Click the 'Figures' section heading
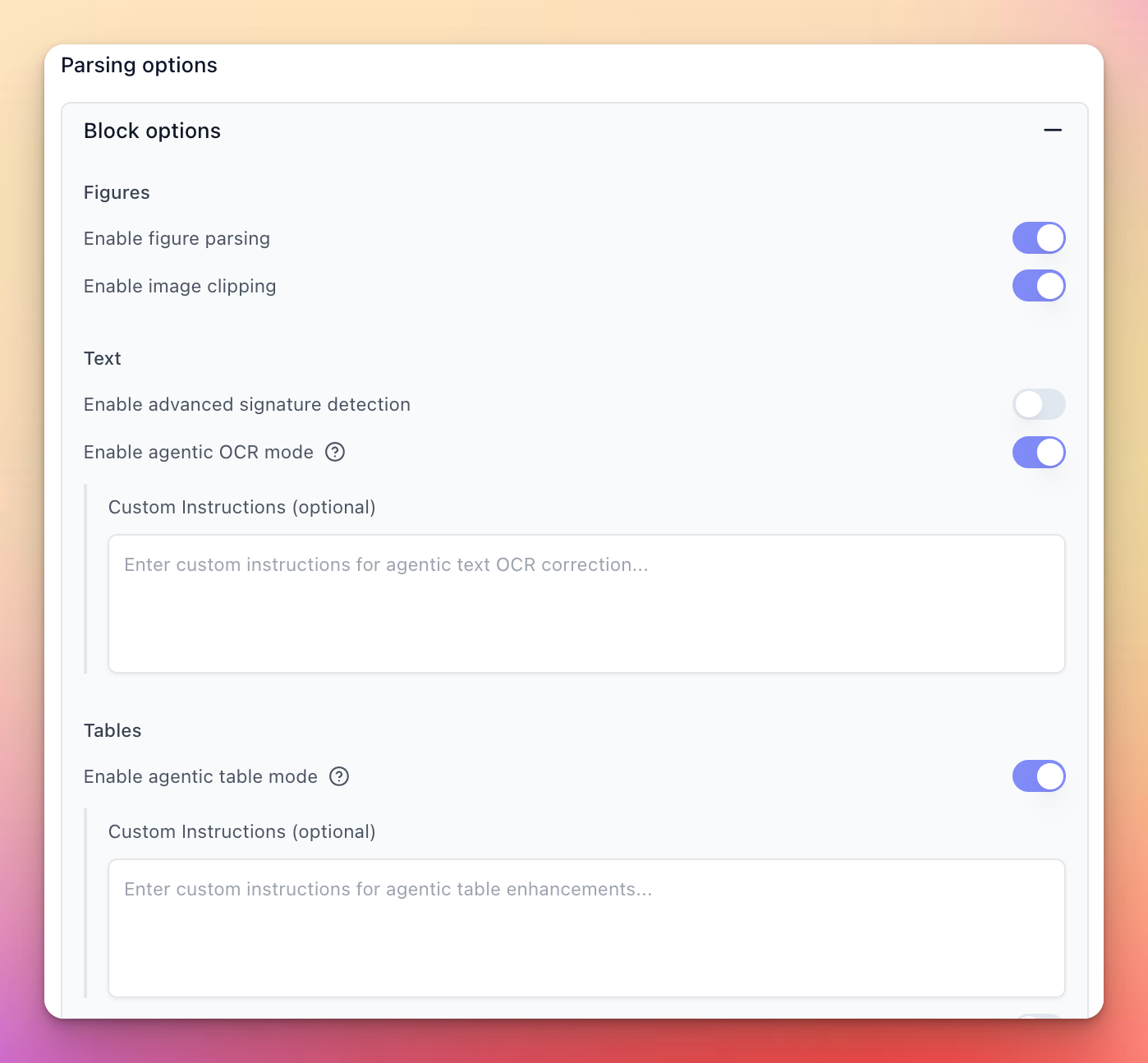The height and width of the screenshot is (1063, 1148). coord(117,192)
